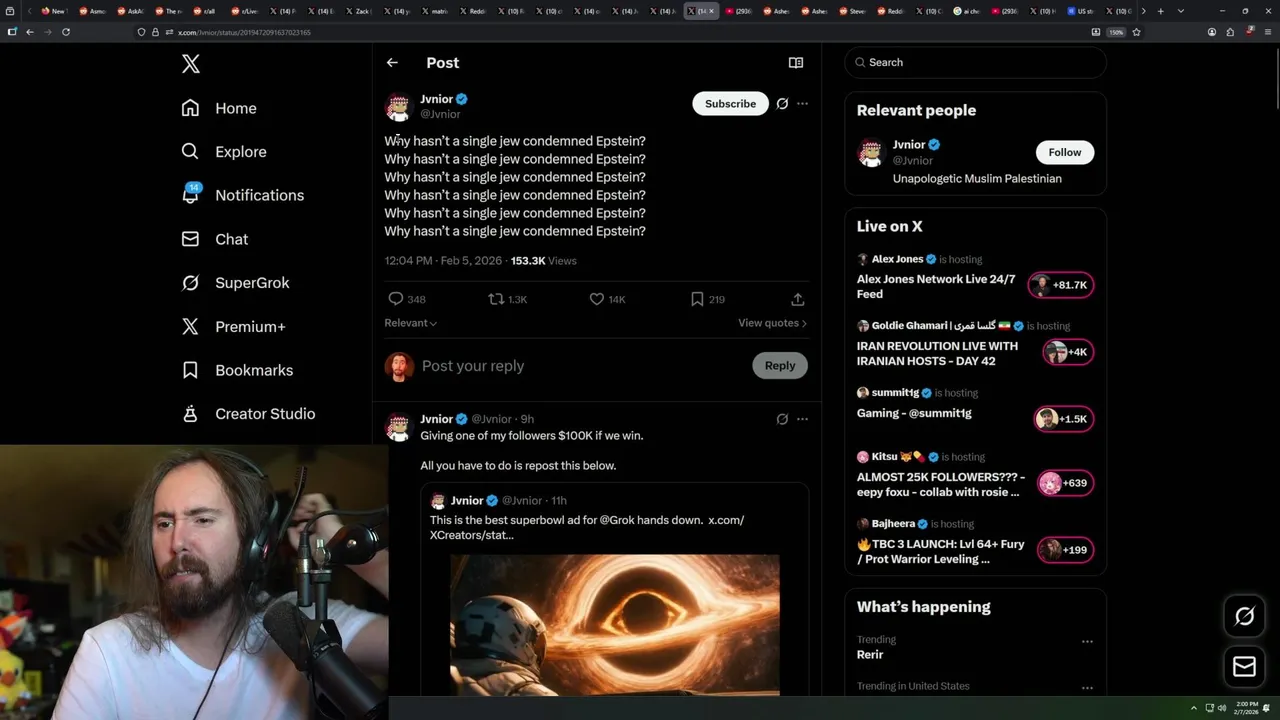The image size is (1280, 720).
Task: Follow Jvnior in Relevant people
Action: 1065,152
